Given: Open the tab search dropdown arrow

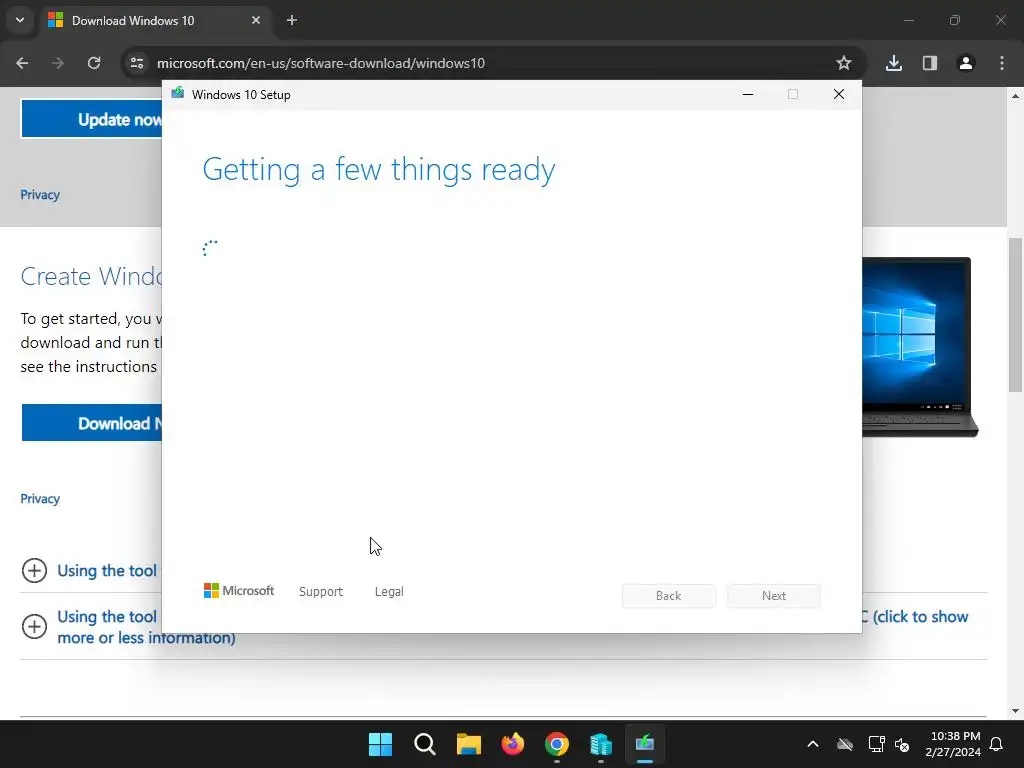Looking at the screenshot, I should 20,20.
